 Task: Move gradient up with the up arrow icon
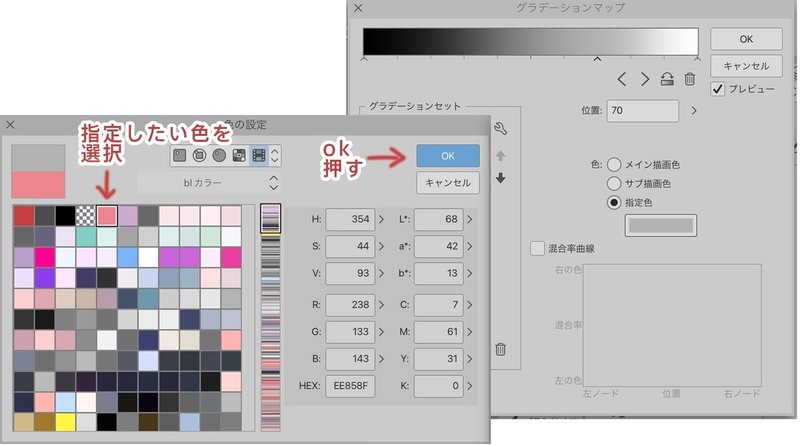coord(501,156)
